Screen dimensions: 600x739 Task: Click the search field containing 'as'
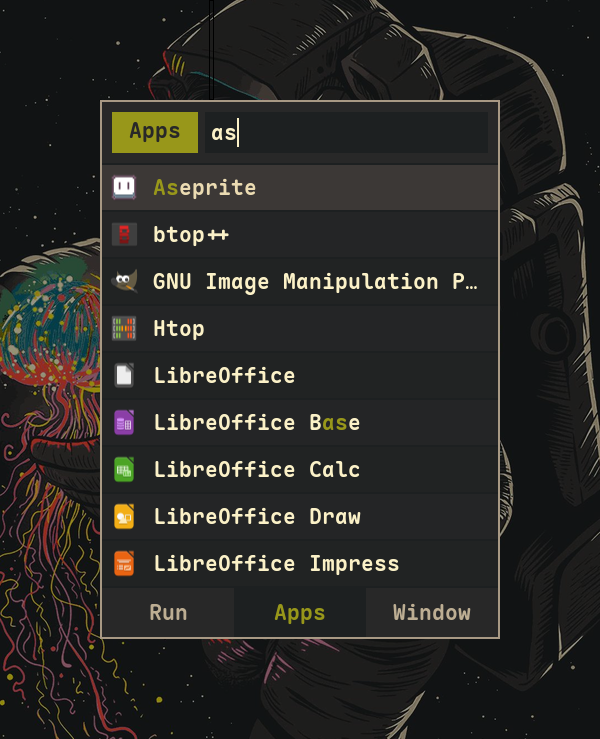coord(345,133)
